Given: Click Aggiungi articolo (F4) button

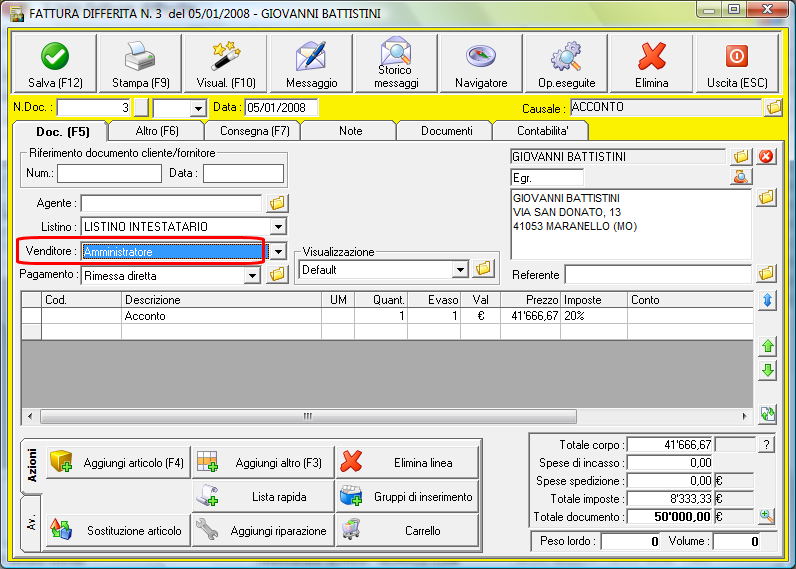Looking at the screenshot, I should click(118, 463).
